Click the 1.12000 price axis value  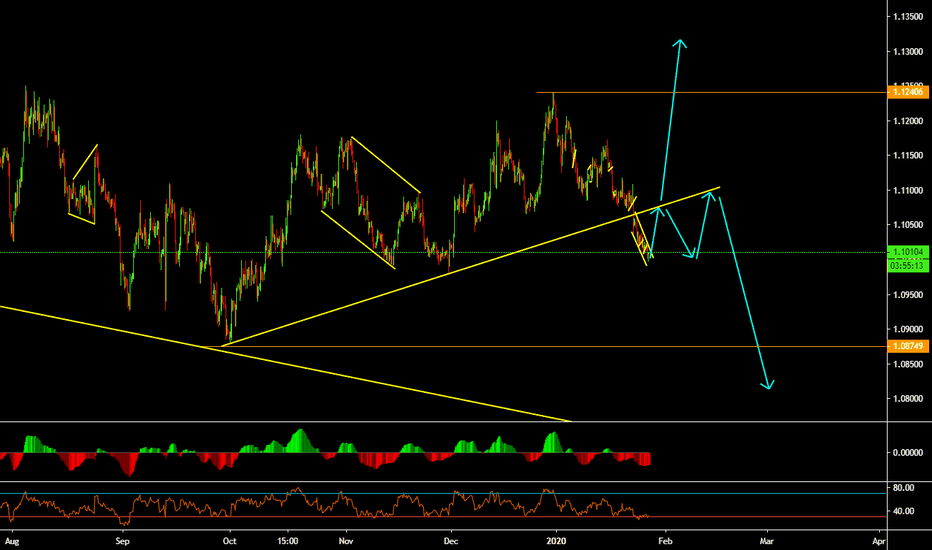click(908, 121)
